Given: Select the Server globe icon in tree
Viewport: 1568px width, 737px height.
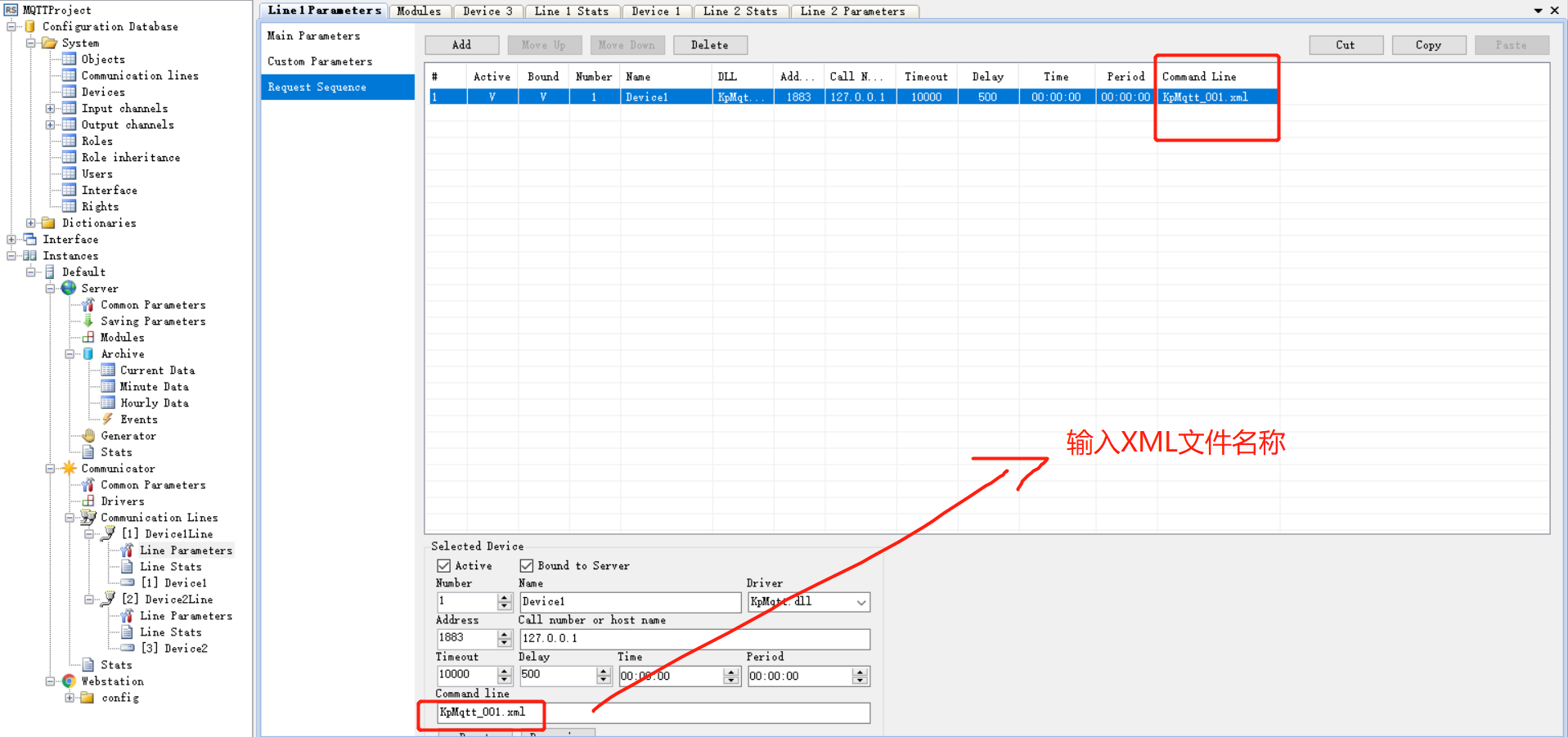Looking at the screenshot, I should click(x=69, y=288).
